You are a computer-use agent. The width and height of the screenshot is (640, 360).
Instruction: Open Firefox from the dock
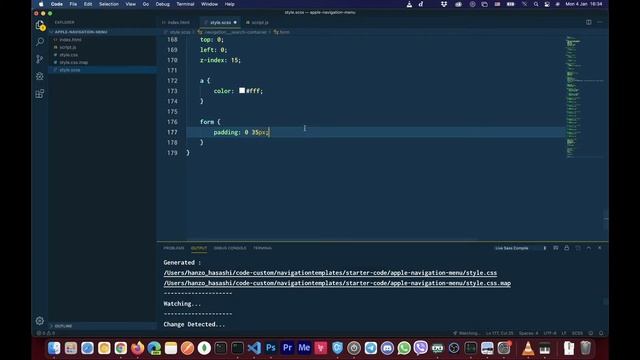tap(138, 348)
